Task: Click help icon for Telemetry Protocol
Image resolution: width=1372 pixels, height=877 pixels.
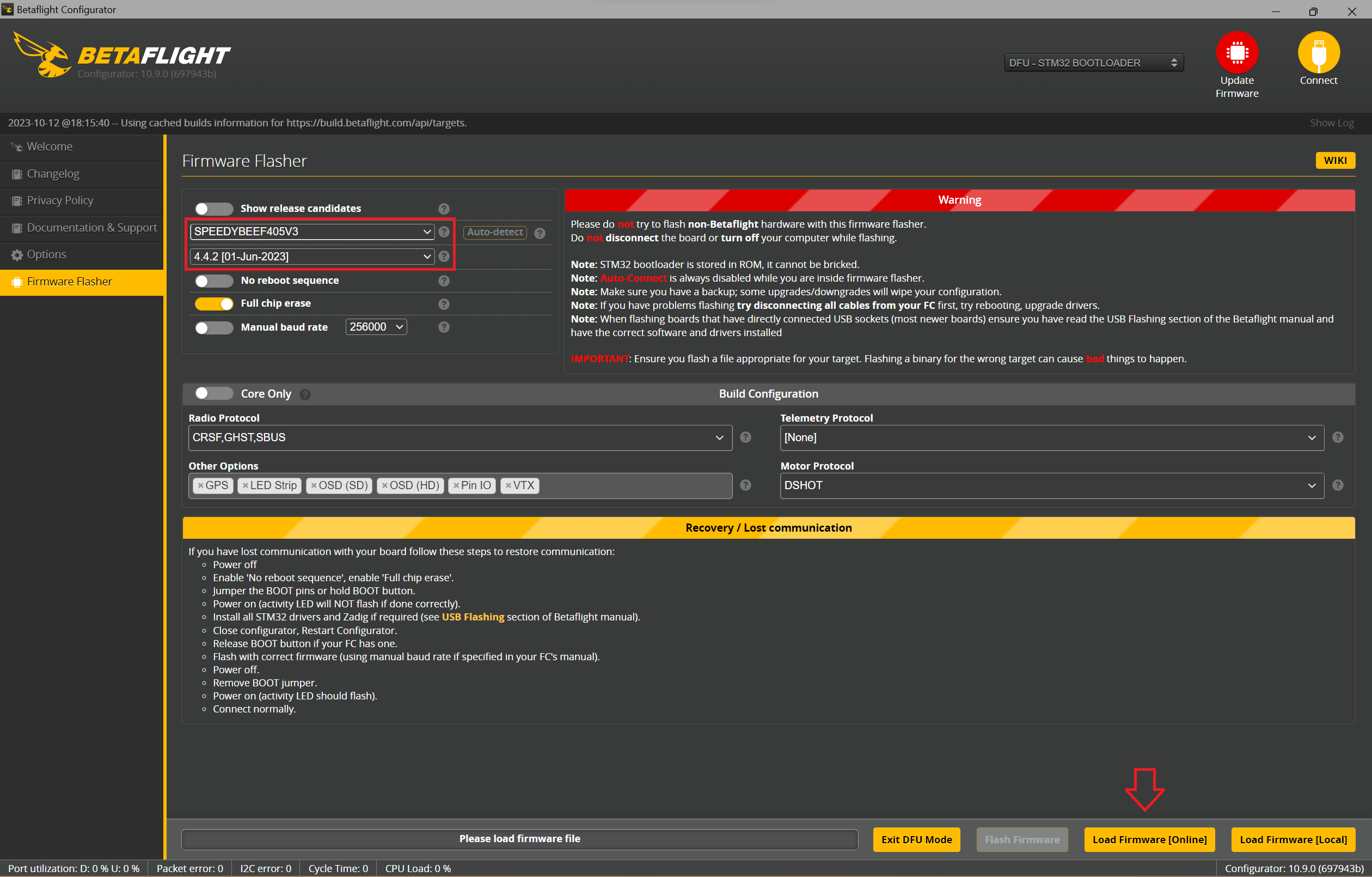Action: pos(1337,437)
